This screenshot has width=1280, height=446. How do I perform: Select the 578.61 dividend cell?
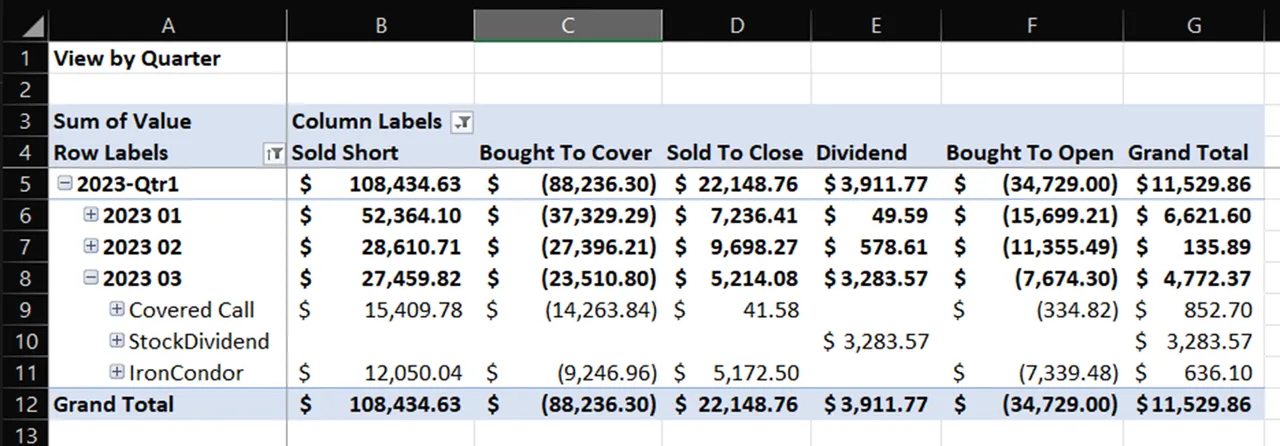point(875,247)
